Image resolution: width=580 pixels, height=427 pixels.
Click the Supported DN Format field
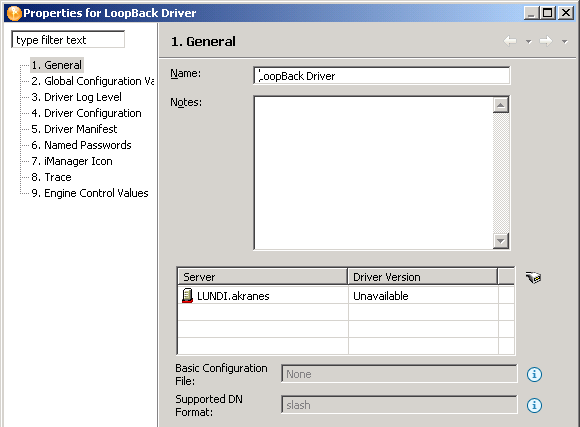pyautogui.click(x=399, y=405)
